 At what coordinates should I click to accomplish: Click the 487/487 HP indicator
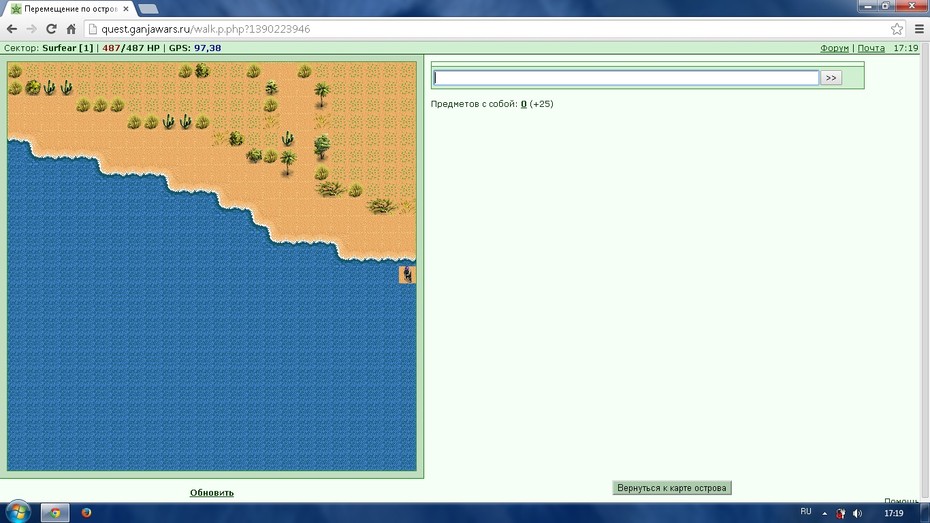point(131,48)
